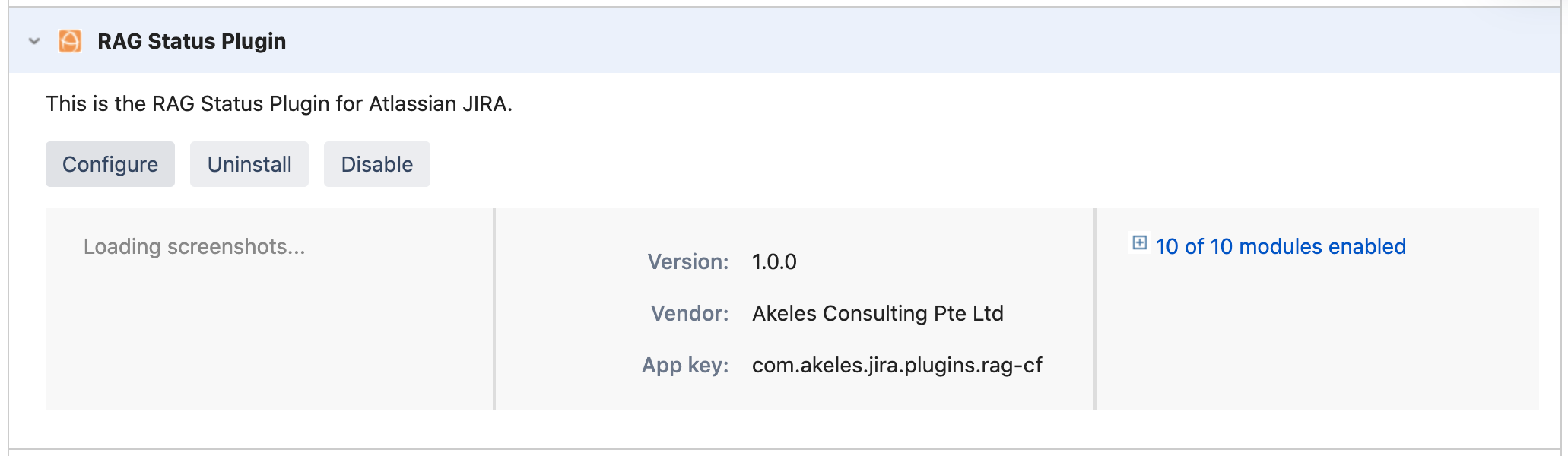Open the 10 of 10 modules enabled link
This screenshot has height=456, width=1568.
(1280, 246)
